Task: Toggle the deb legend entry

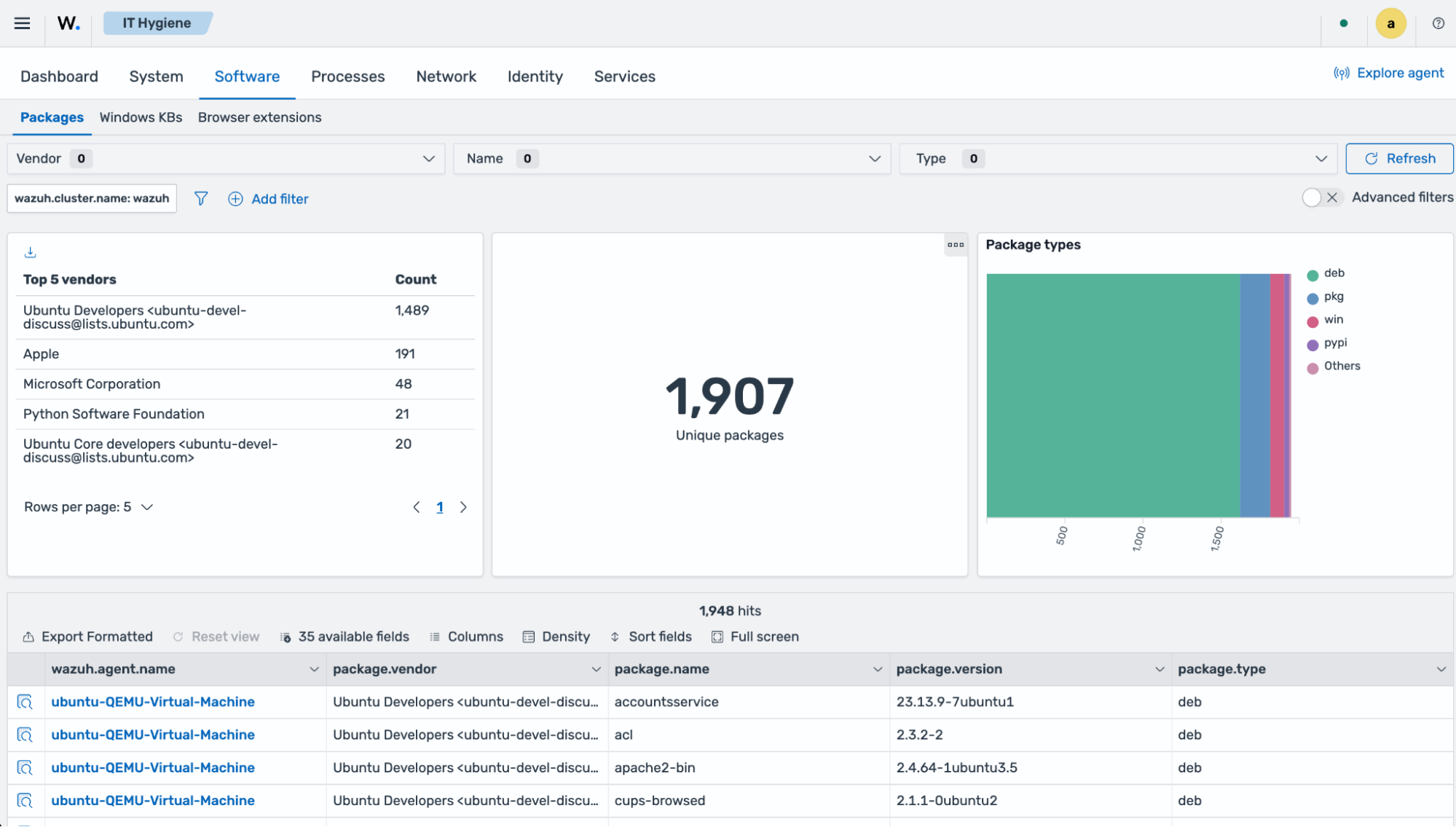Action: point(1326,273)
